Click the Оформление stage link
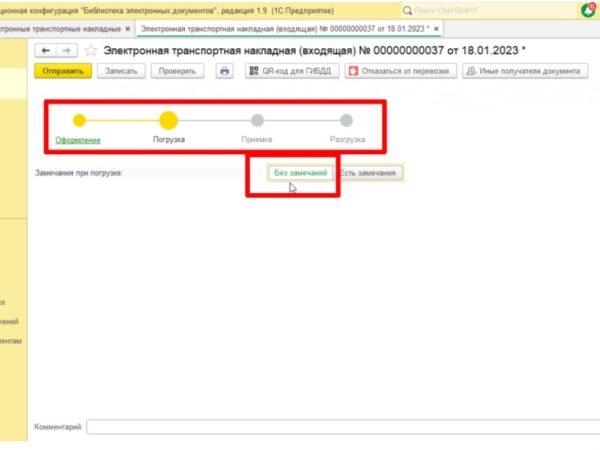The height and width of the screenshot is (450, 600). click(78, 140)
